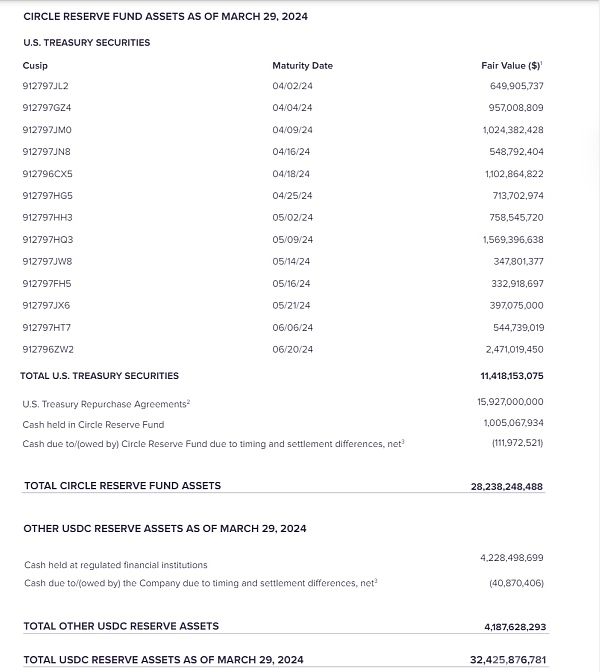Click total USDC reserve amount 32,425,876,781
Screen dimensions: 600x672
point(508,660)
